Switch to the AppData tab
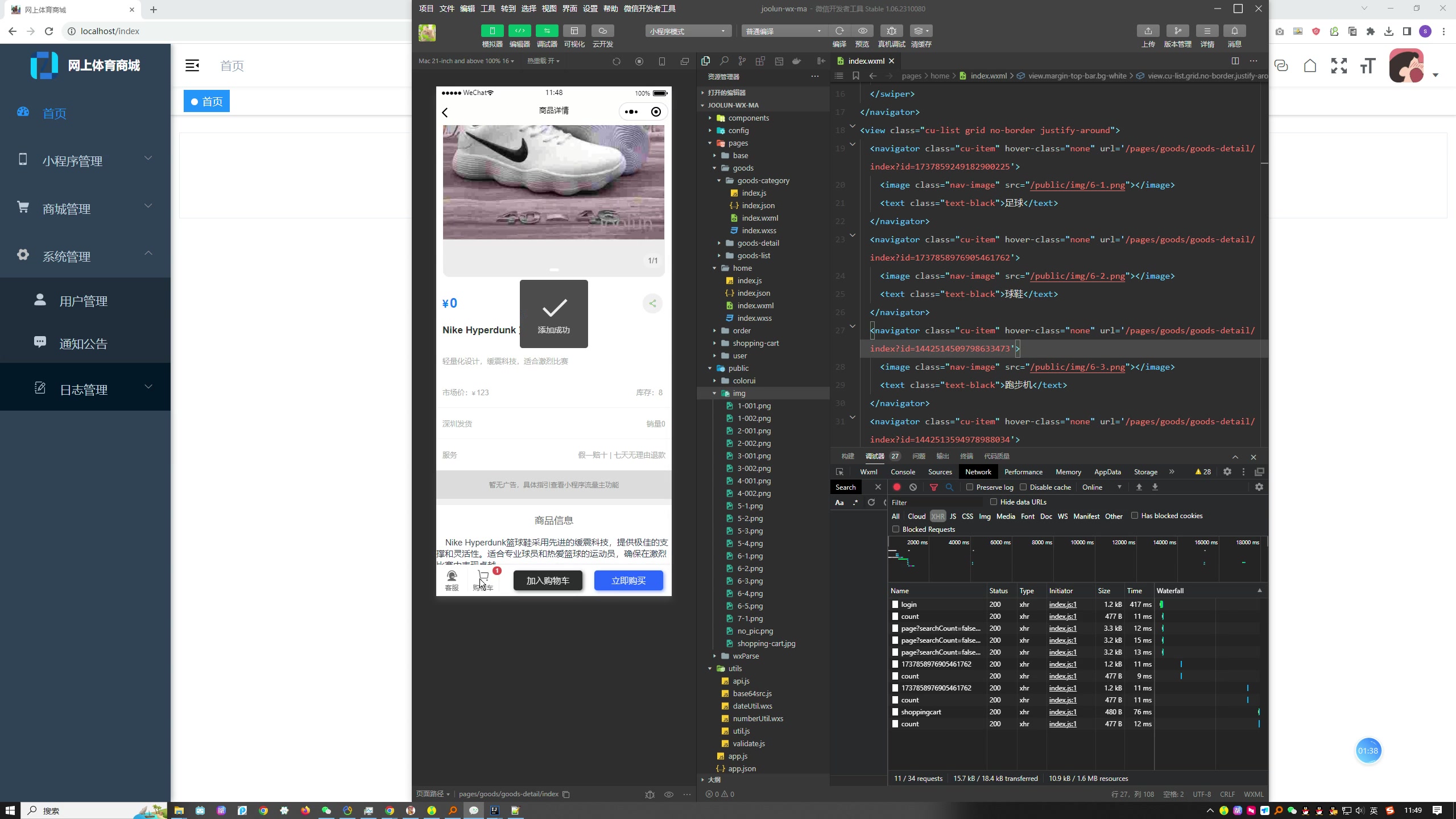This screenshot has width=1456, height=819. [1107, 471]
